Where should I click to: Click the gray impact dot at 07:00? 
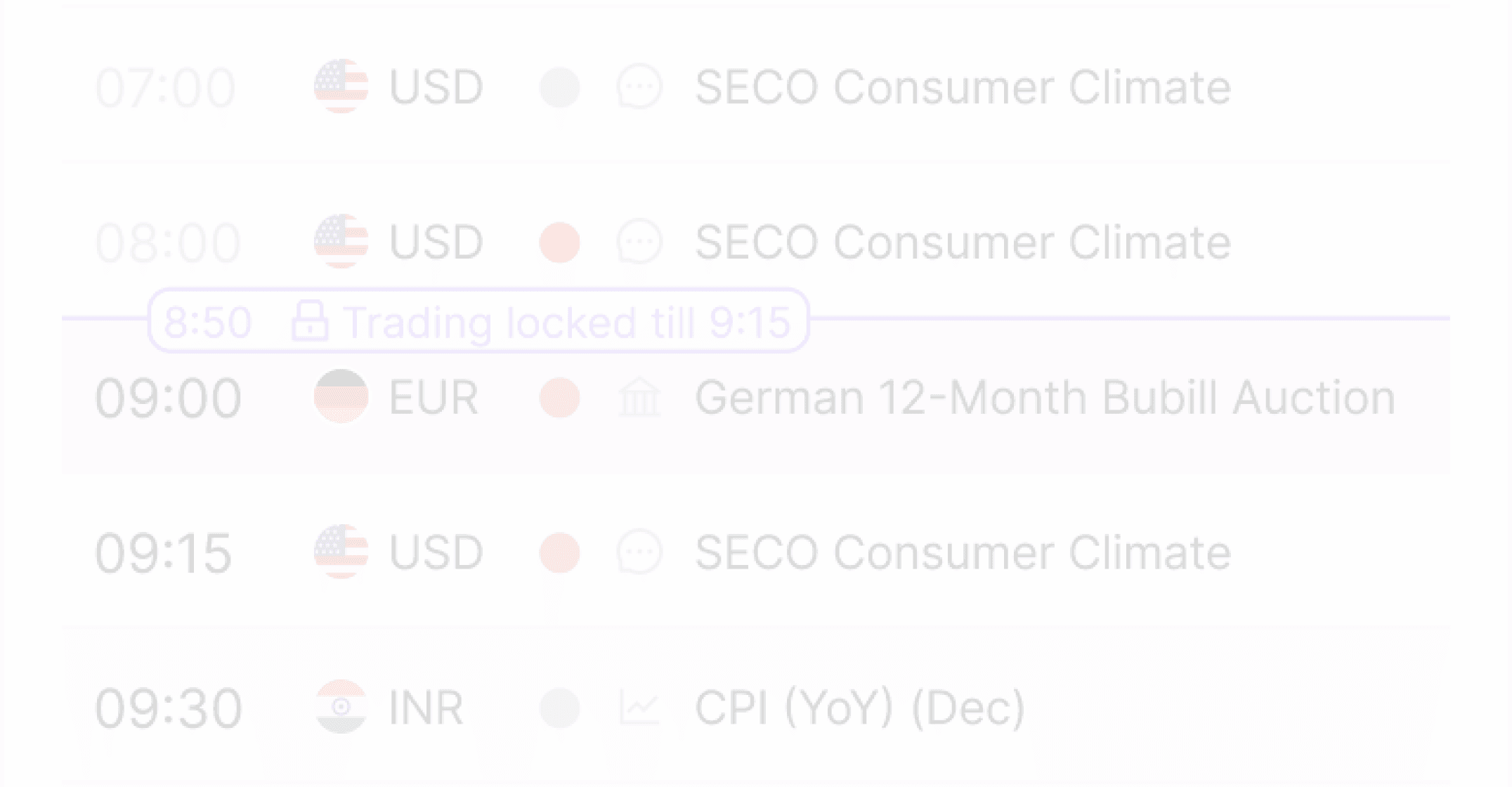click(x=559, y=87)
